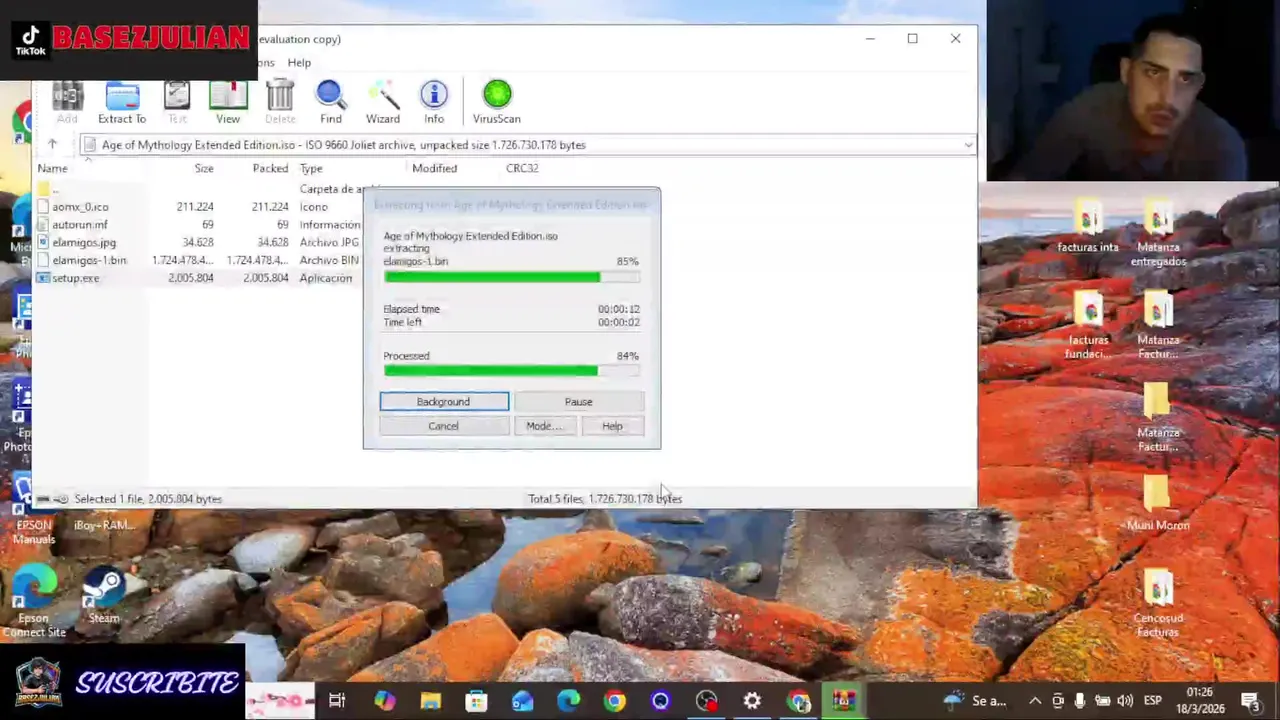Click 'Selected 1 file, 2.005.804 bytes' status text
Screen dimensions: 1280x720
click(x=148, y=498)
